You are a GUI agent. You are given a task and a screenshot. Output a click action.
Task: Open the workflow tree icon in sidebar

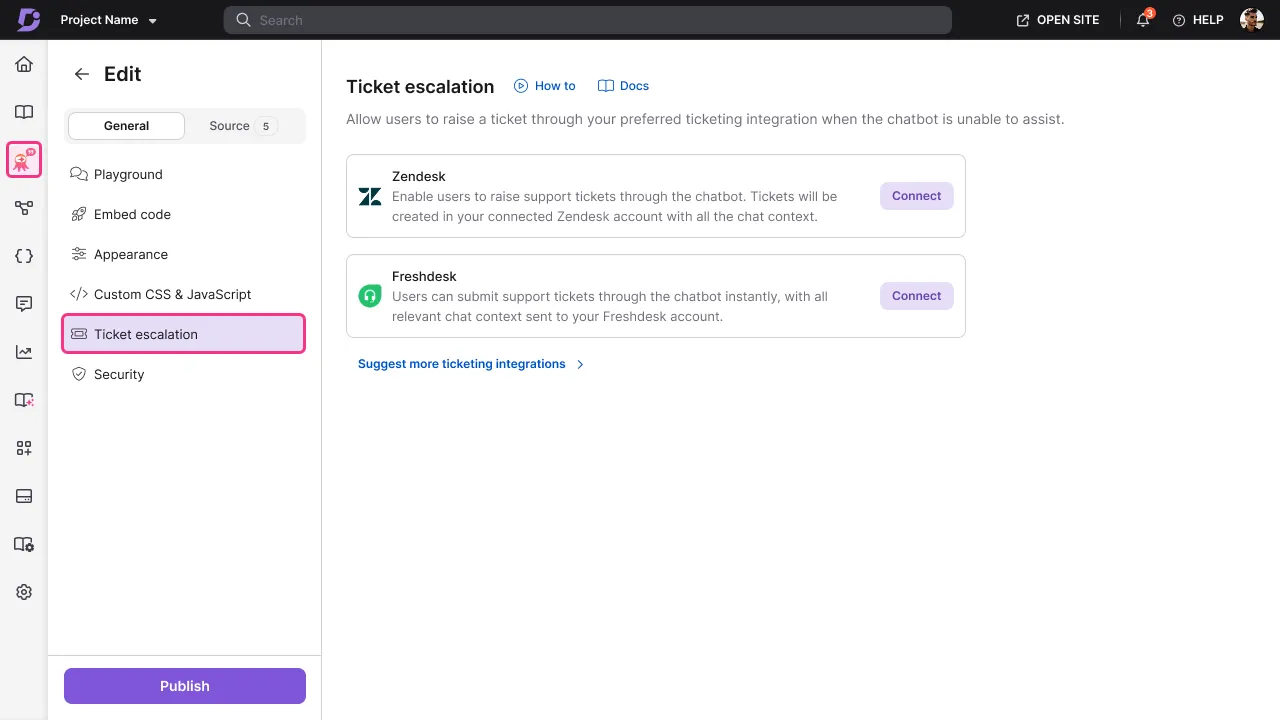pyautogui.click(x=24, y=208)
